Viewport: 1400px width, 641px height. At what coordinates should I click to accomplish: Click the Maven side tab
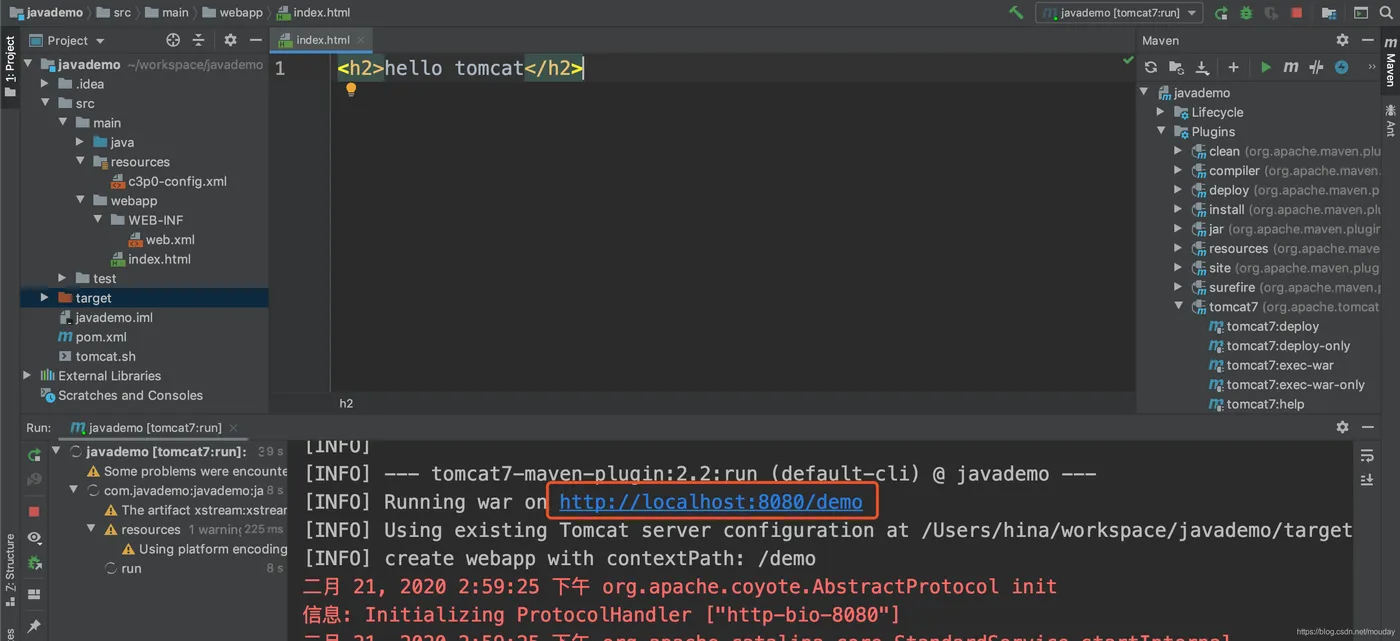(x=1390, y=63)
